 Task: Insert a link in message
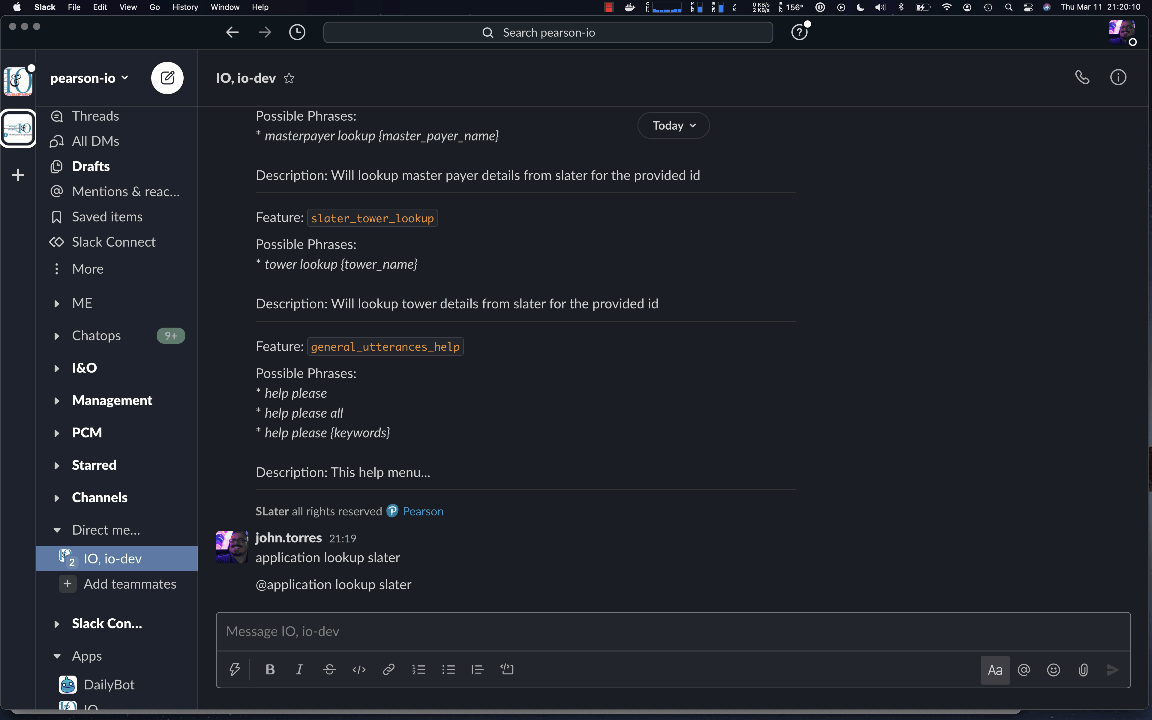coord(389,669)
